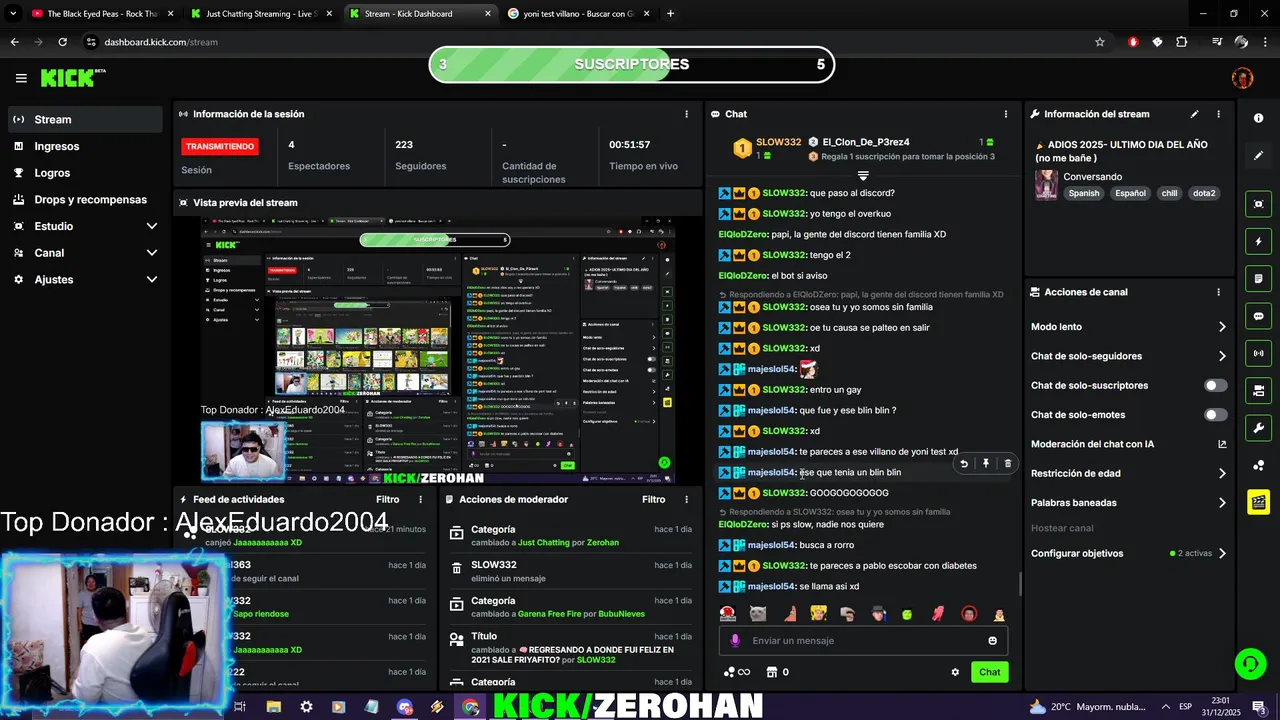
Task: Open Modo lento settings
Action: [x=1129, y=327]
